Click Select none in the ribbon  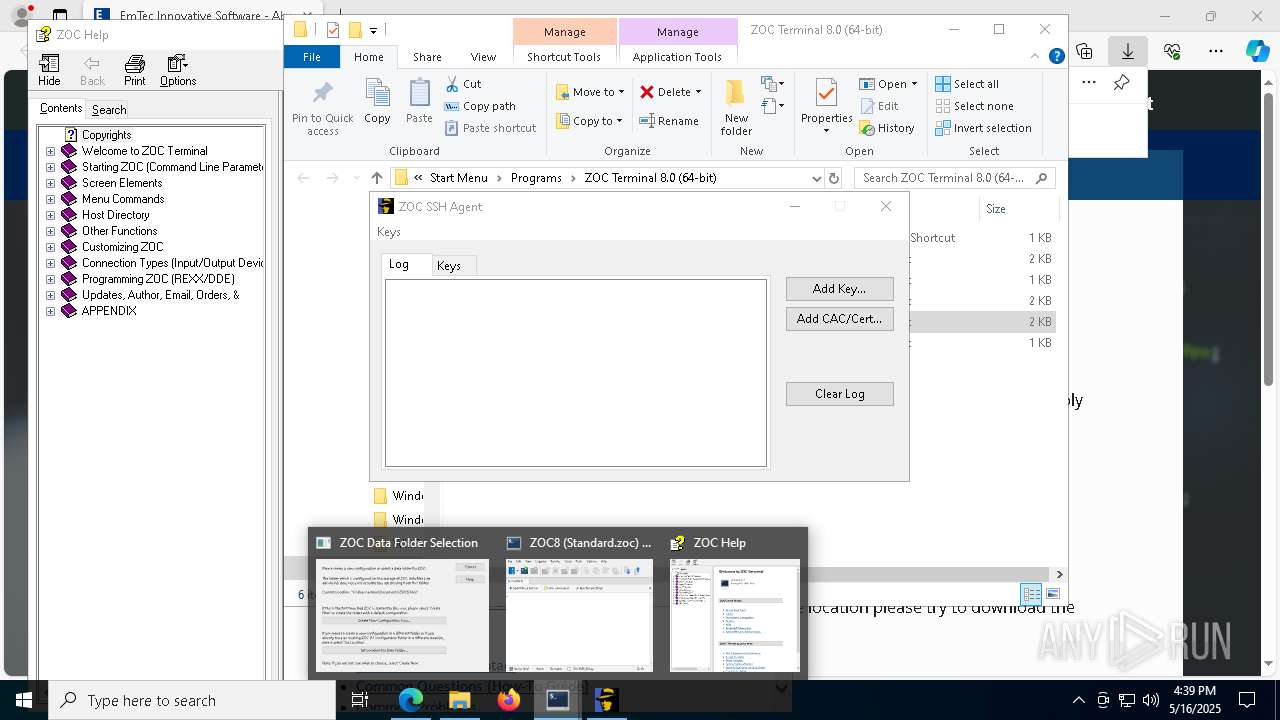pos(974,106)
